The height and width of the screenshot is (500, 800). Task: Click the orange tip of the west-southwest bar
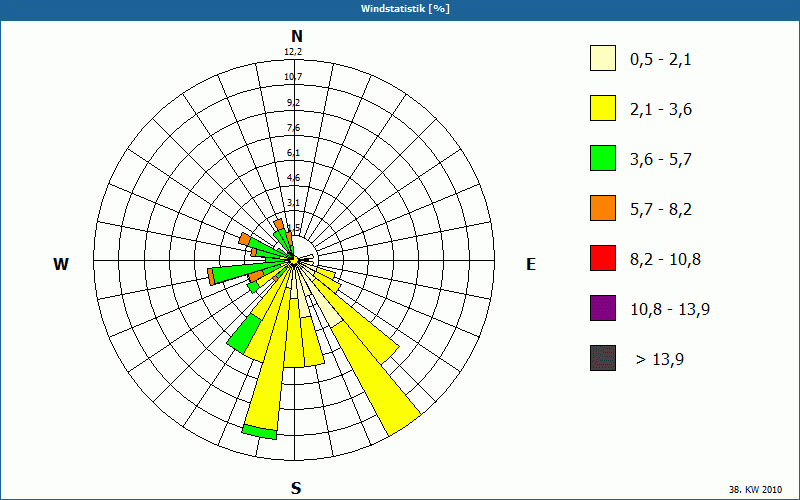click(211, 277)
